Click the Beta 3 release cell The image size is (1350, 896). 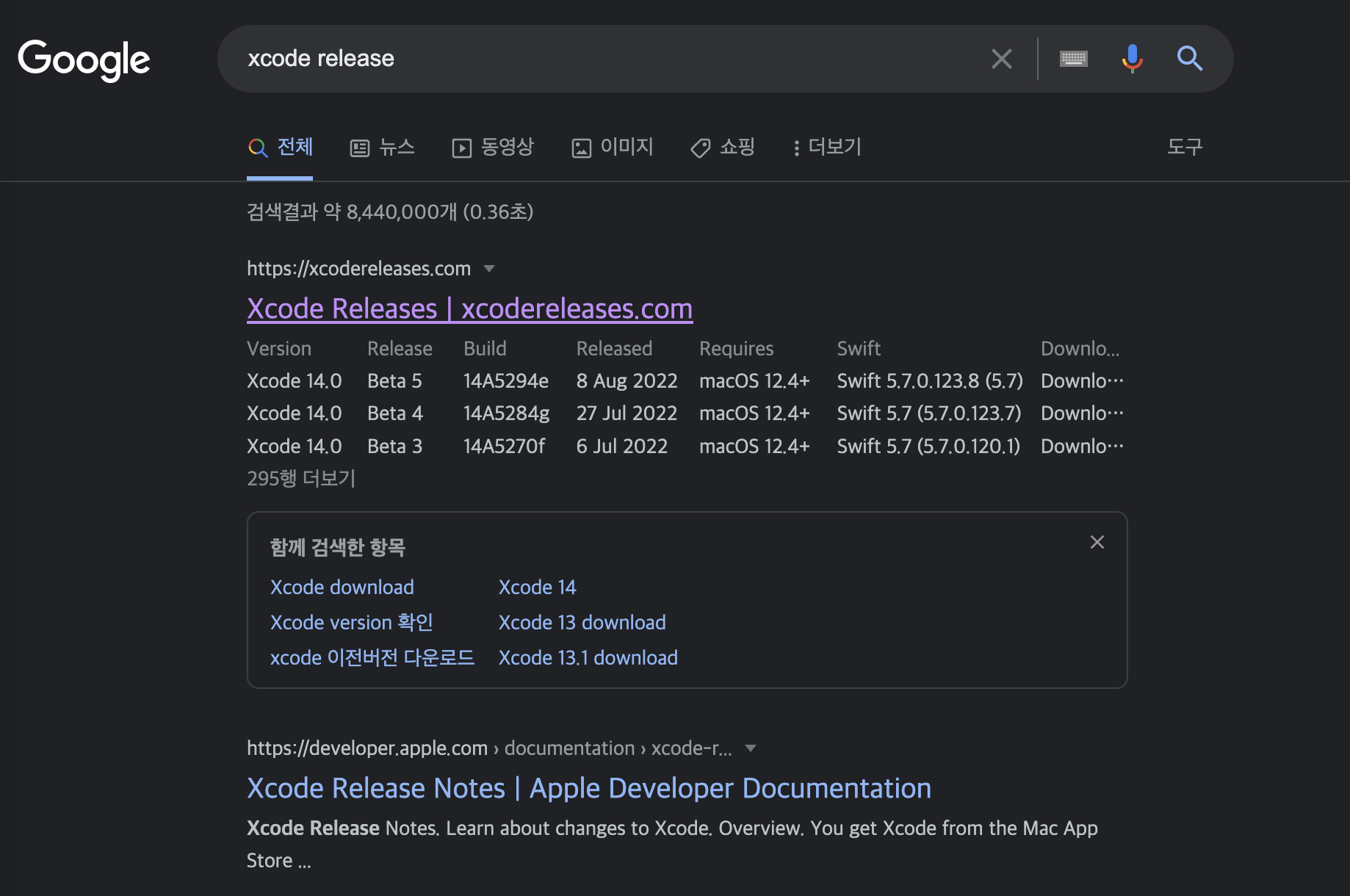pos(395,447)
